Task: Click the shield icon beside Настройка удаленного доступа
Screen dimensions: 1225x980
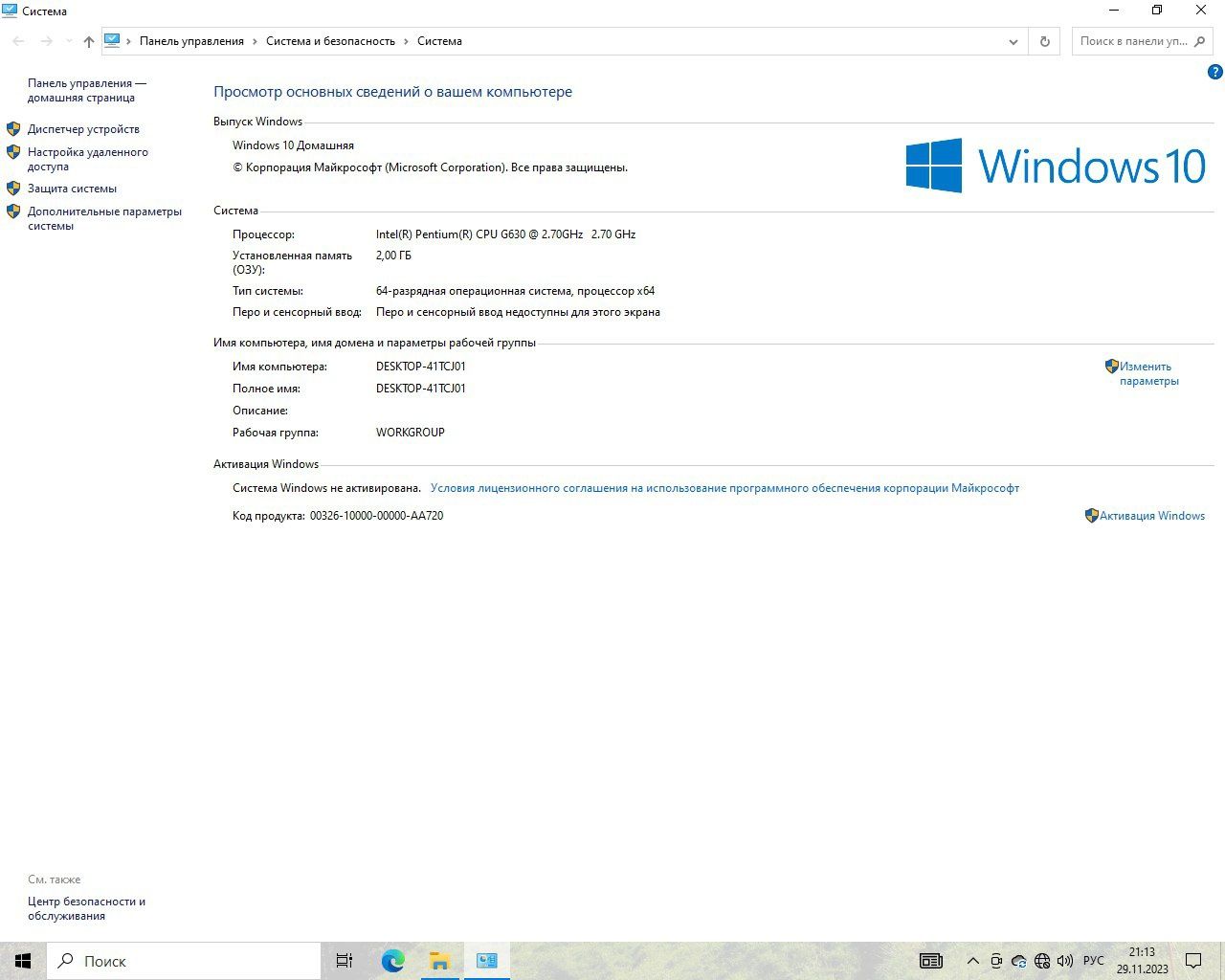Action: 13,151
